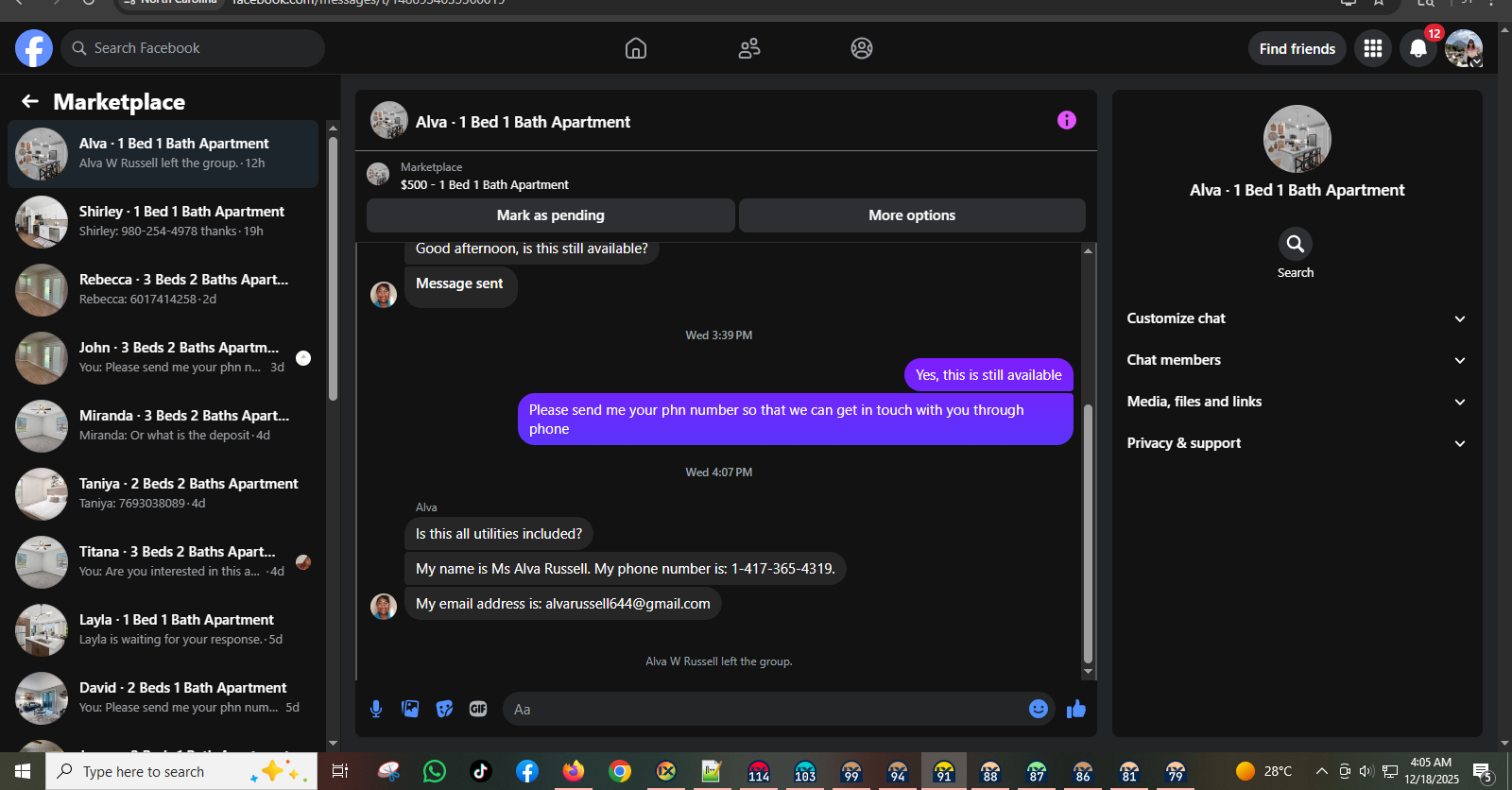This screenshot has height=790, width=1512.
Task: Go to the Facebook Home feed icon
Action: 636,48
